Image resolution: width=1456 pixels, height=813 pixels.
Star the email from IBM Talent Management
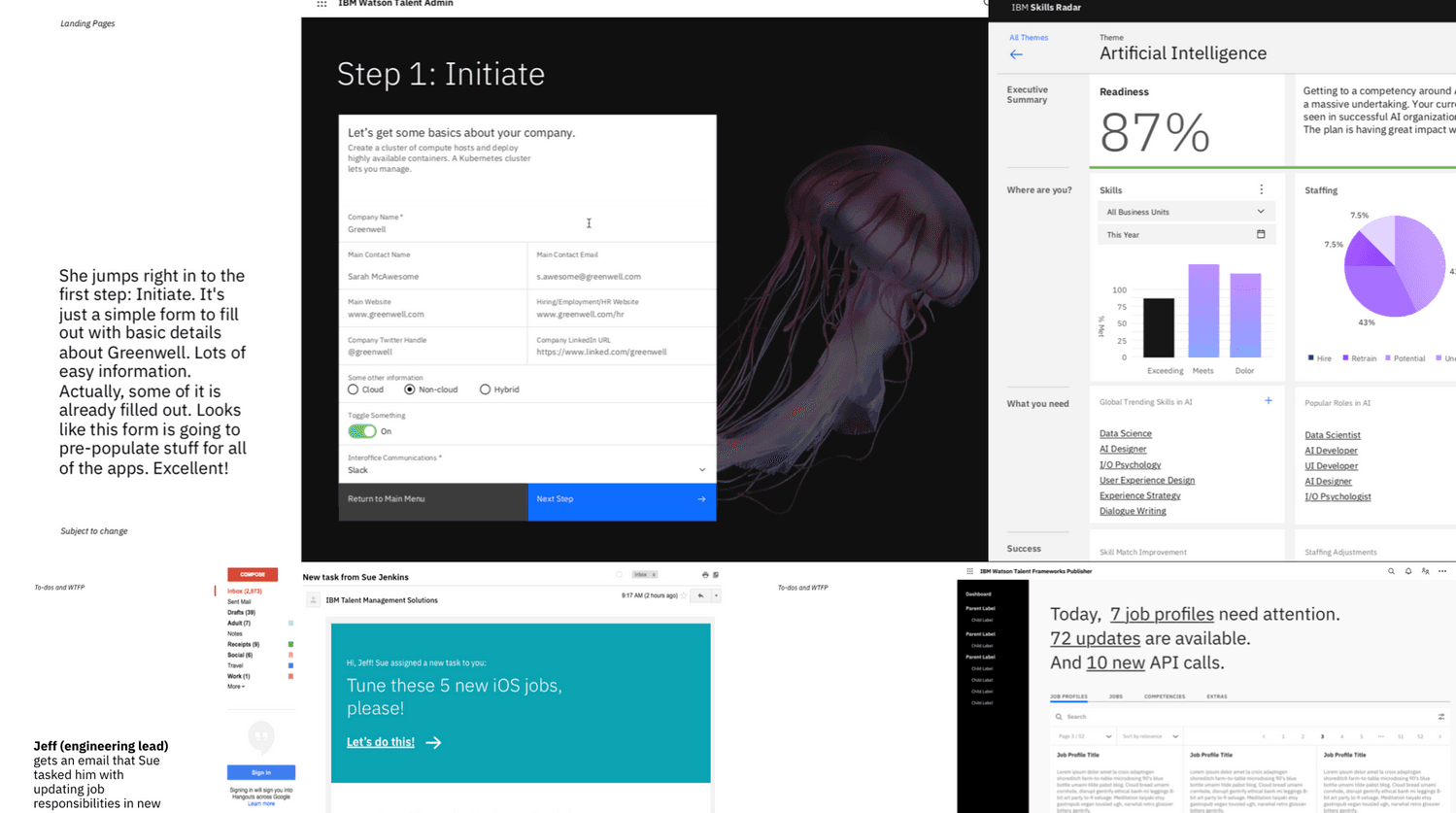pos(684,595)
